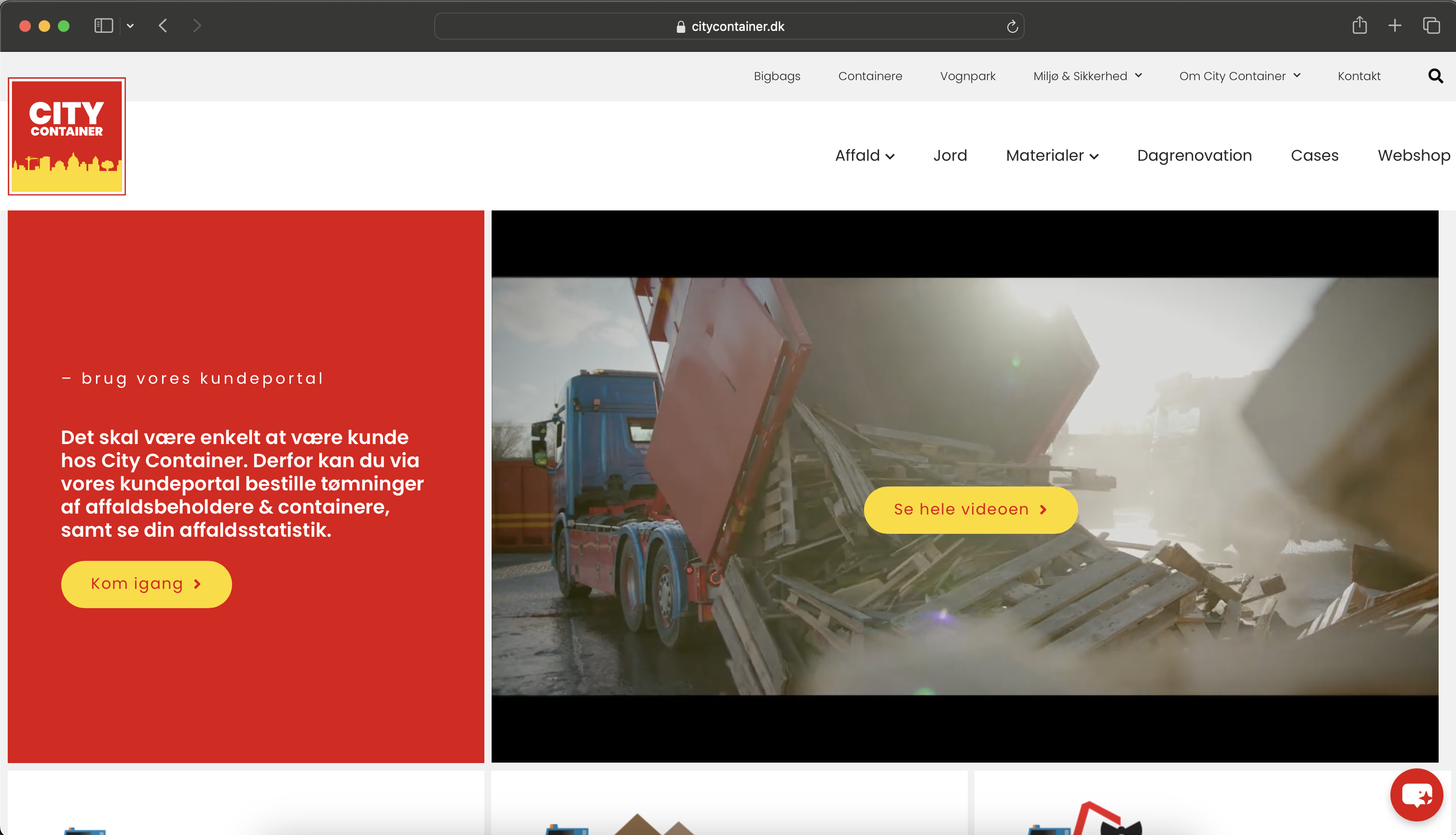Image resolution: width=1456 pixels, height=835 pixels.
Task: Click the City Container logo
Action: coord(67,137)
